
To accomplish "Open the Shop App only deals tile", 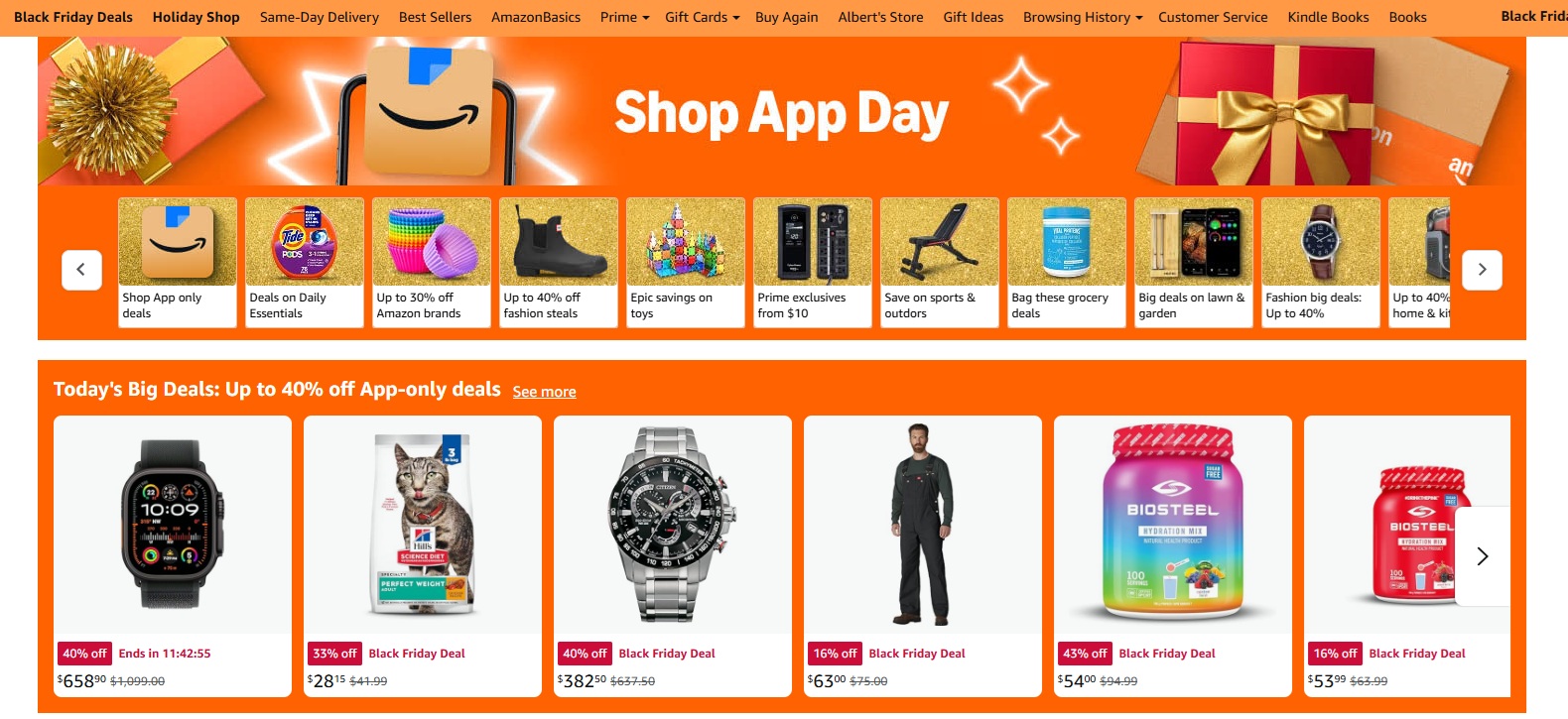I will pos(178,262).
